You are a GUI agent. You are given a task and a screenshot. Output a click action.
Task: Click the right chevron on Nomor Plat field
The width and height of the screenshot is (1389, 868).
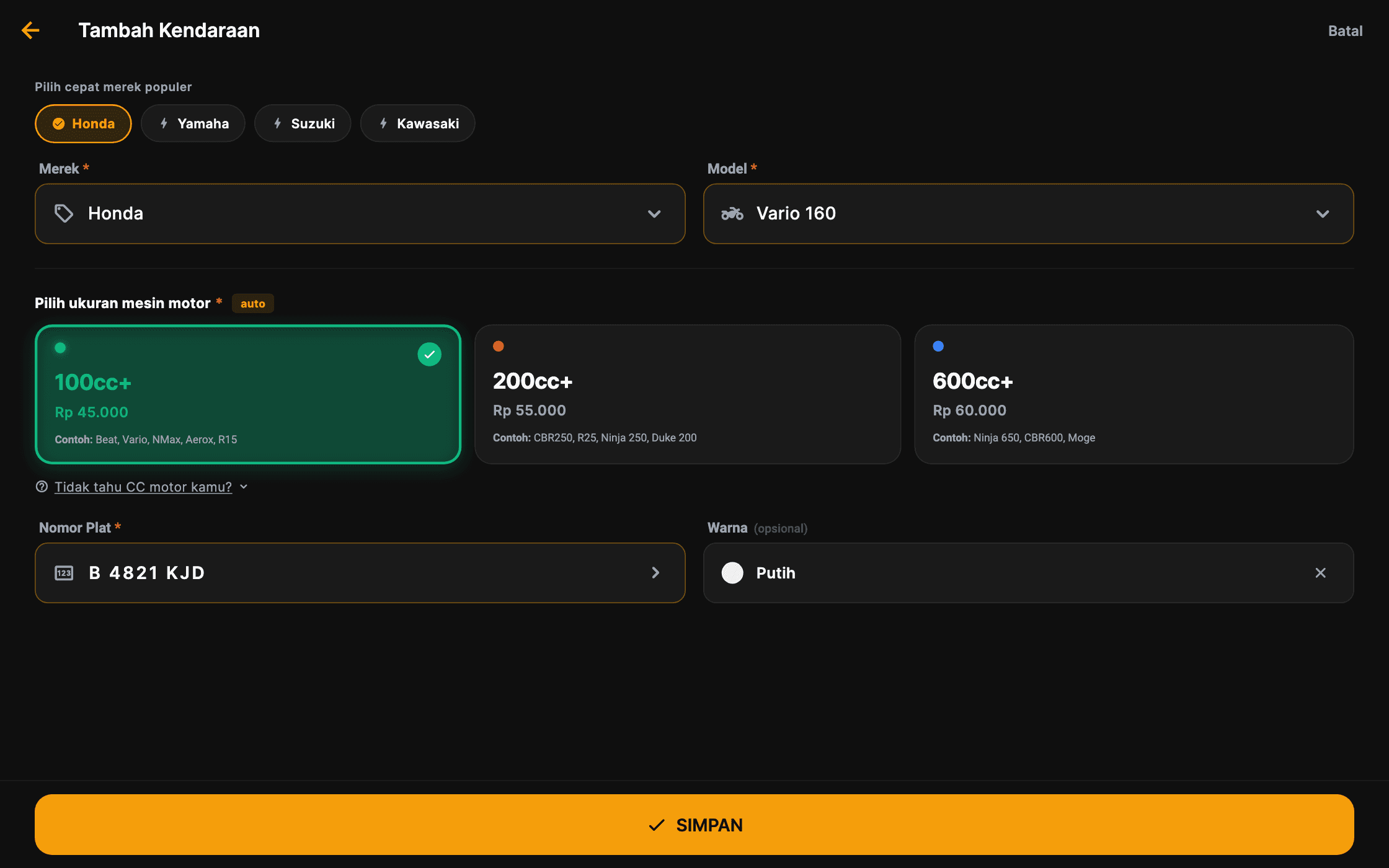point(655,573)
